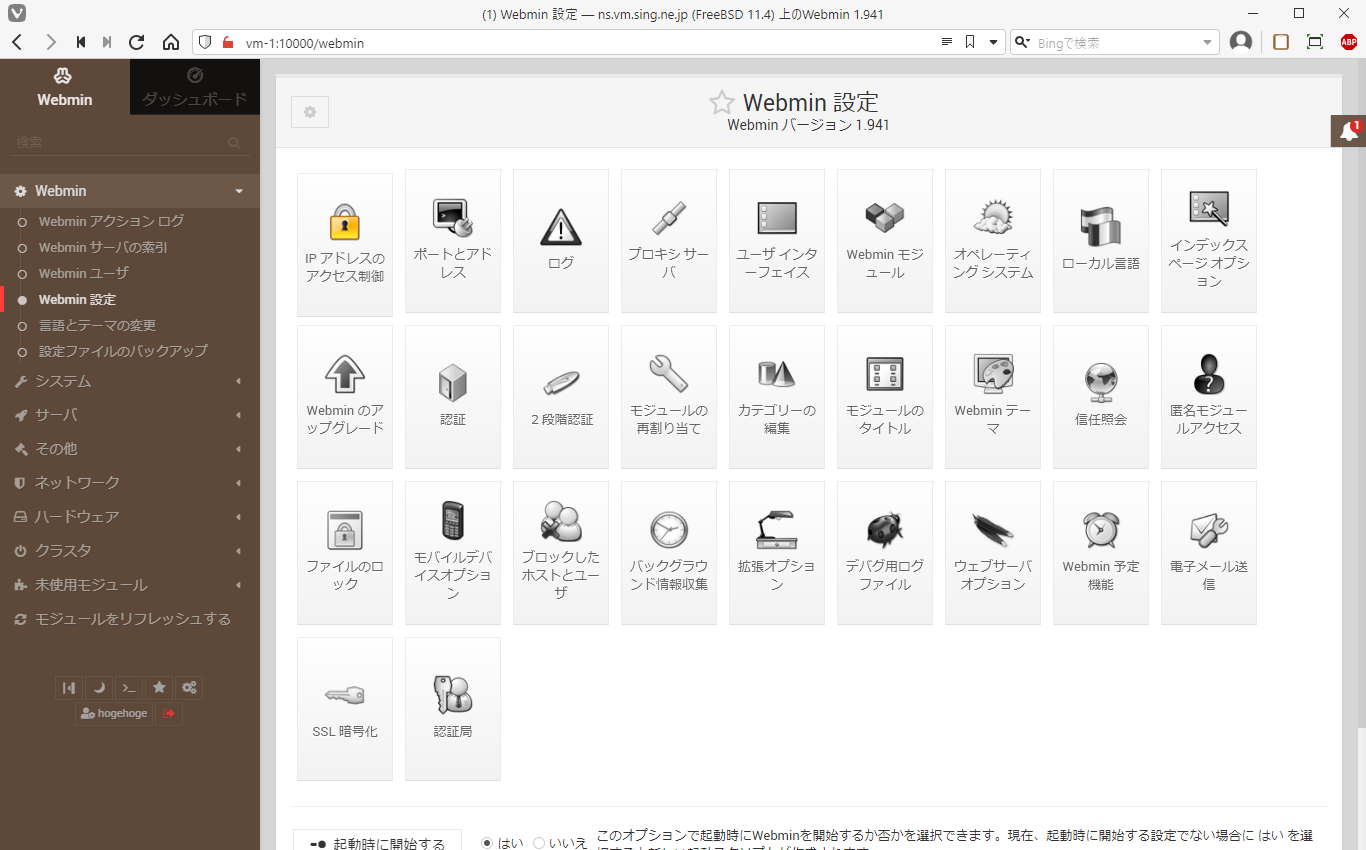Click the notification bell with red badge

tap(1348, 132)
